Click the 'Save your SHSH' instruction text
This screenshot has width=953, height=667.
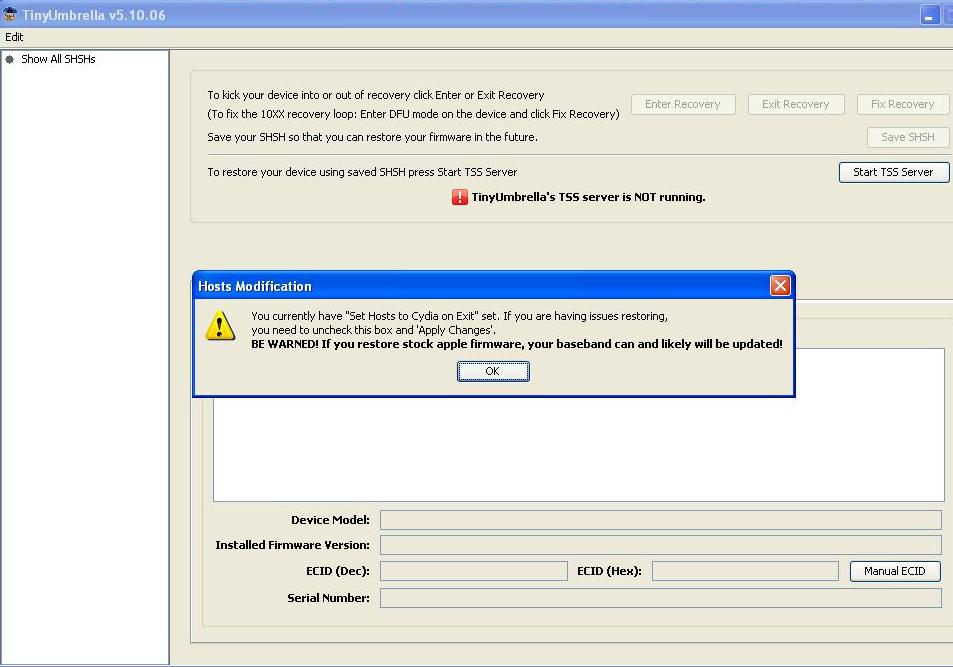373,137
